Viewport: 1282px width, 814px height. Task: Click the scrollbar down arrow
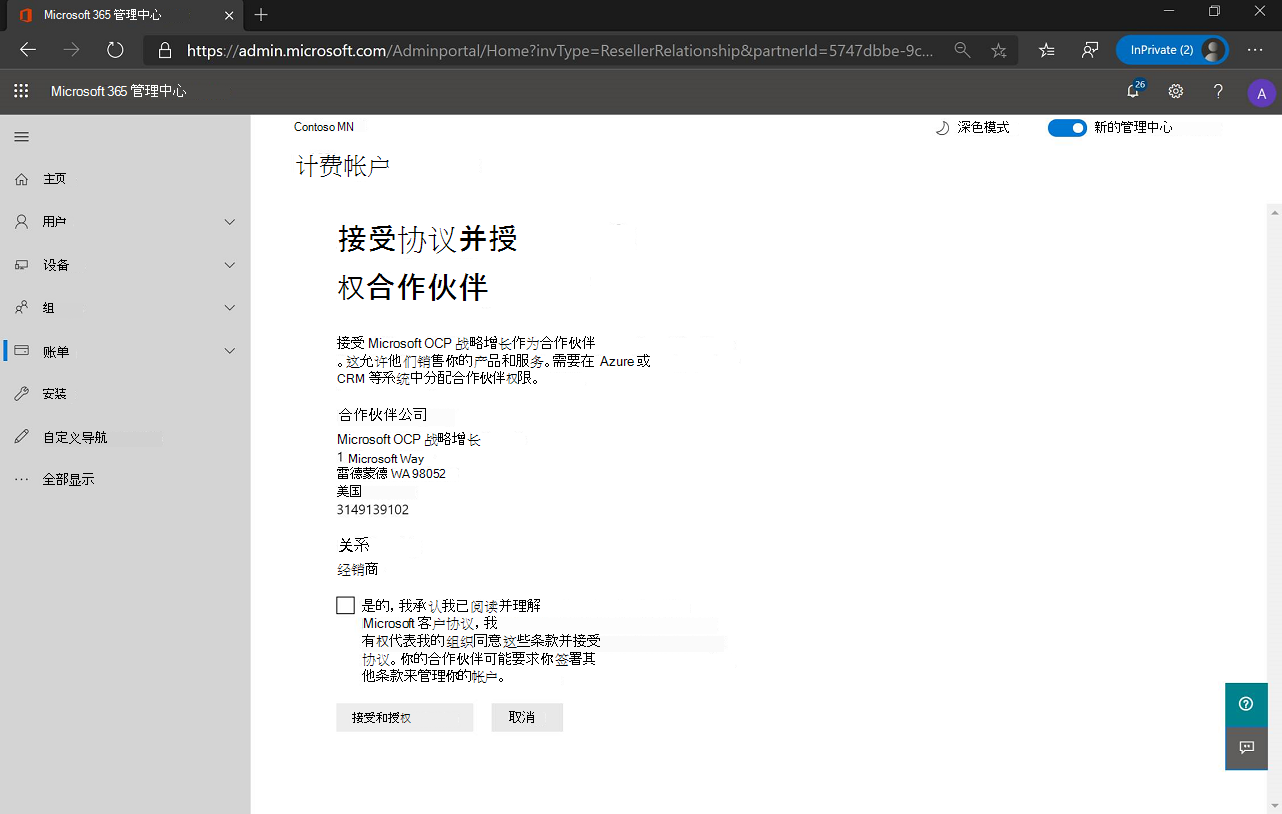(1274, 806)
